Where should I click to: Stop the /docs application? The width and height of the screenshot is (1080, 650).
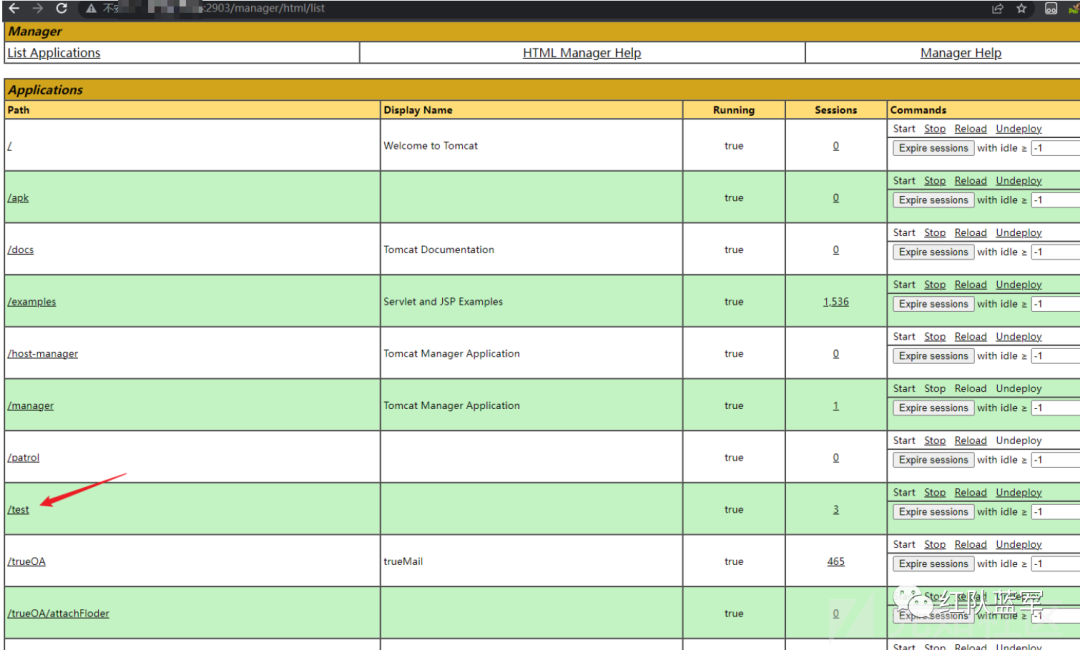point(935,233)
